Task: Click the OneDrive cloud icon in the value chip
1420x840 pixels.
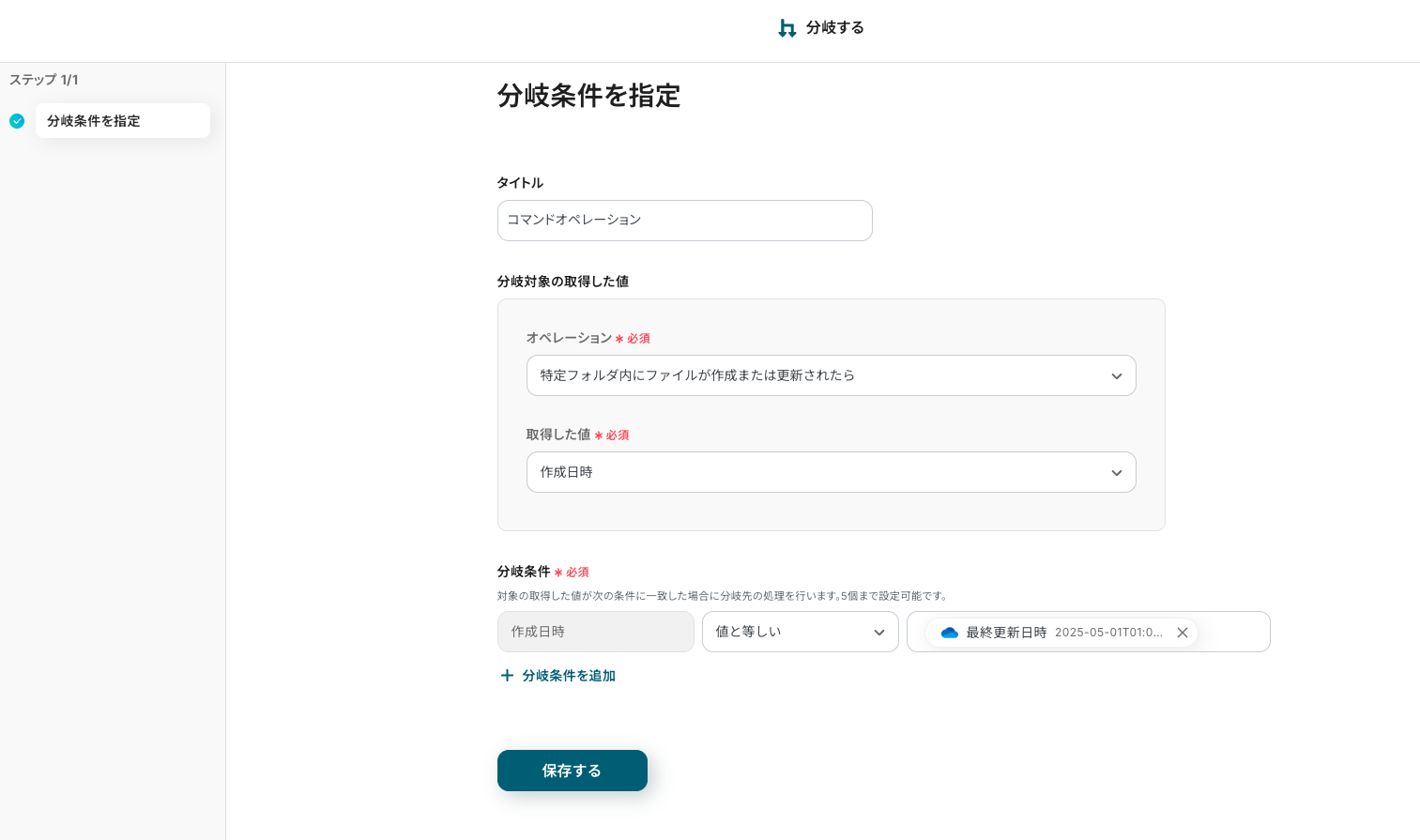Action: 949,633
